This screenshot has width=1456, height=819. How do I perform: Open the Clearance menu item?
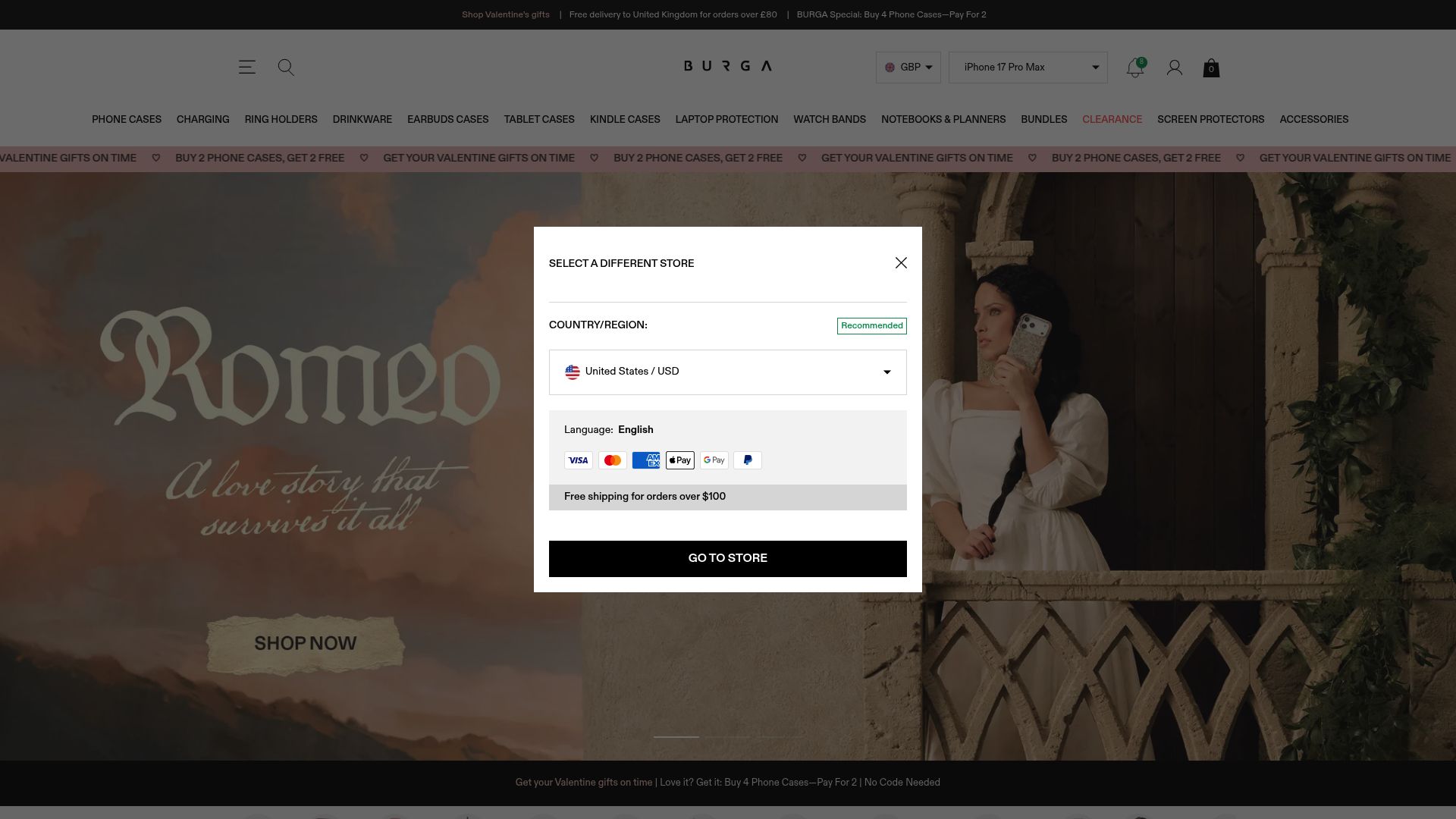click(1112, 120)
